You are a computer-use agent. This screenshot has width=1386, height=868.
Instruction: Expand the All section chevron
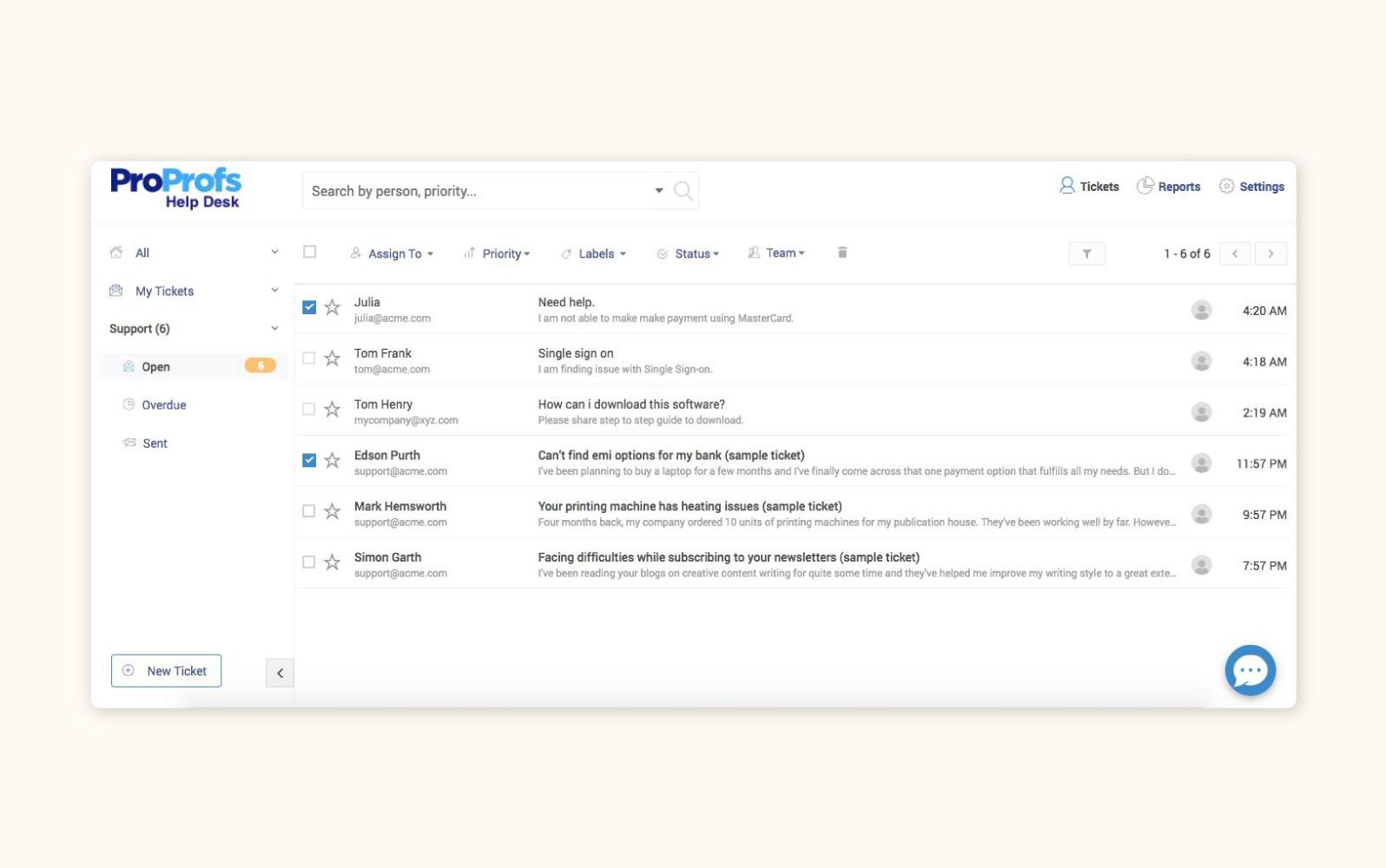[x=274, y=252]
